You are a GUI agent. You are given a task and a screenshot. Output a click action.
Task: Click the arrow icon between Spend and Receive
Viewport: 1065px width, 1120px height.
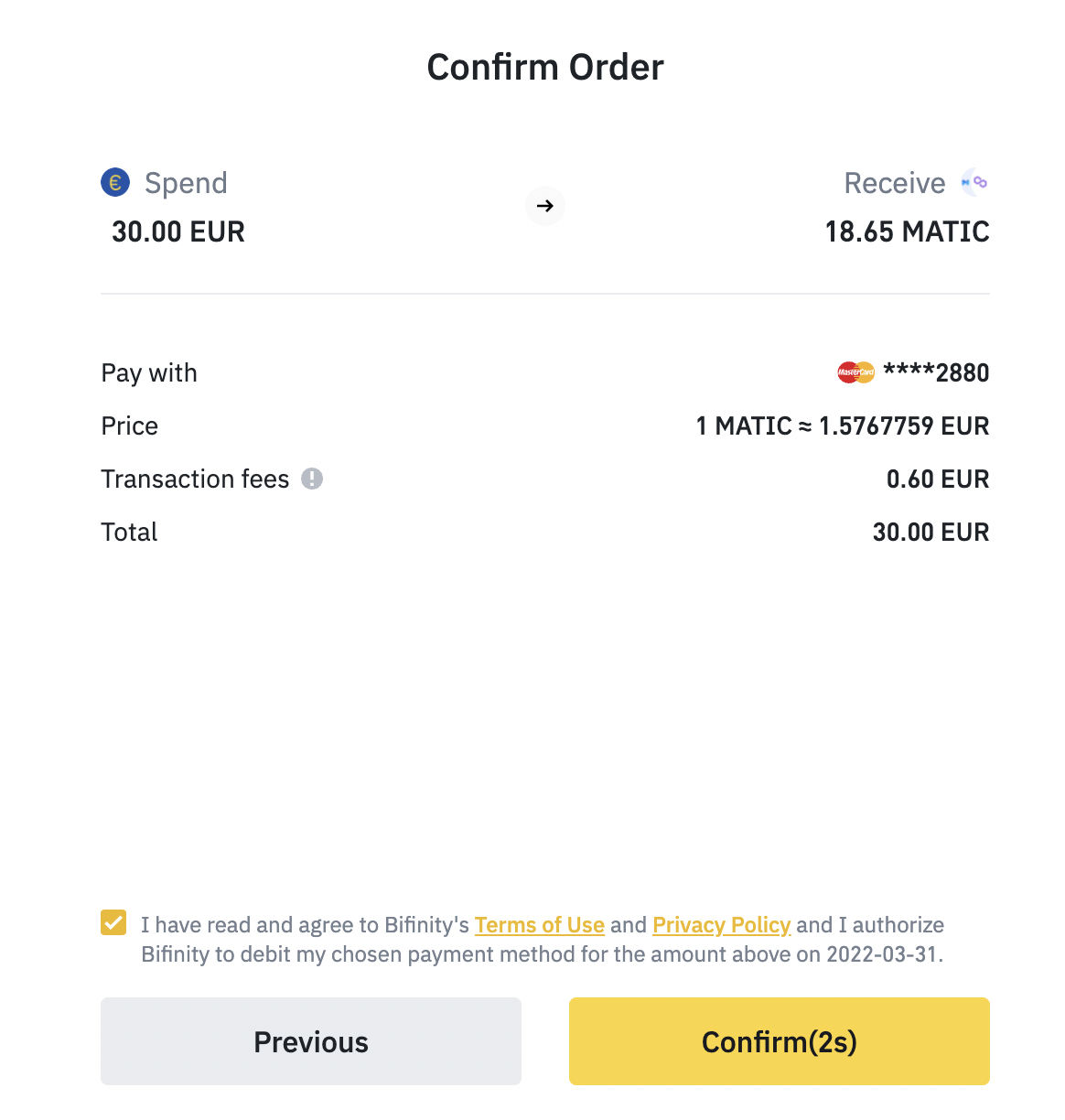(x=545, y=206)
